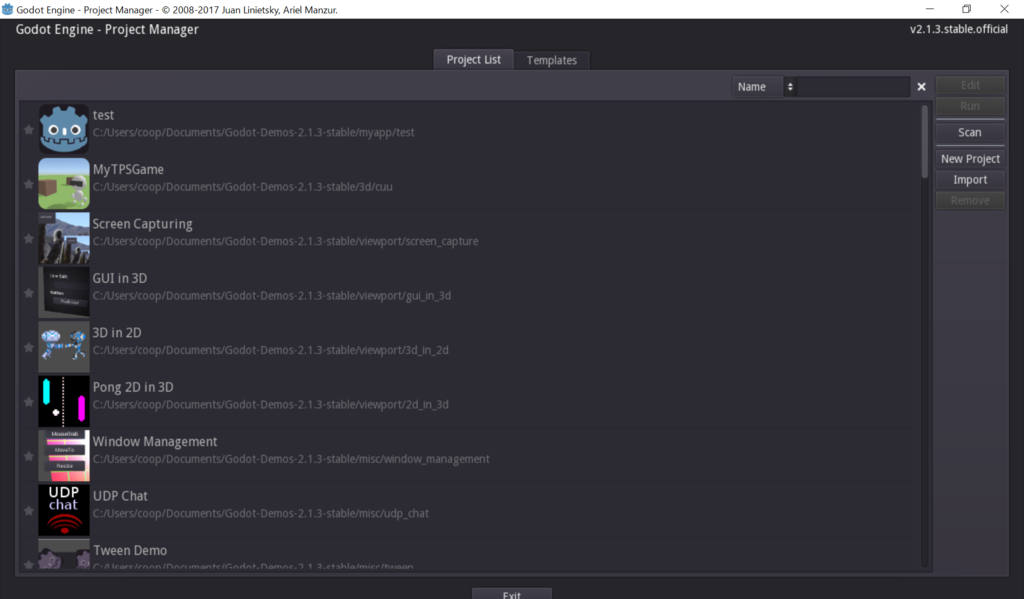Select the 'Tween Demo' project title

(130, 551)
